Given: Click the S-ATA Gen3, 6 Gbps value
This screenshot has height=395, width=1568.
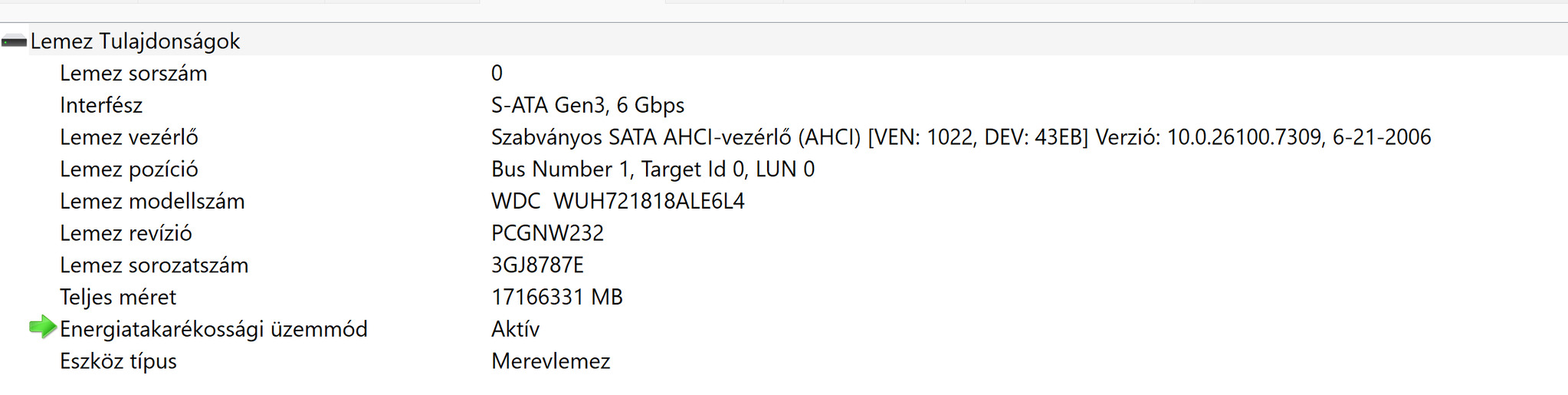Looking at the screenshot, I should [x=588, y=105].
